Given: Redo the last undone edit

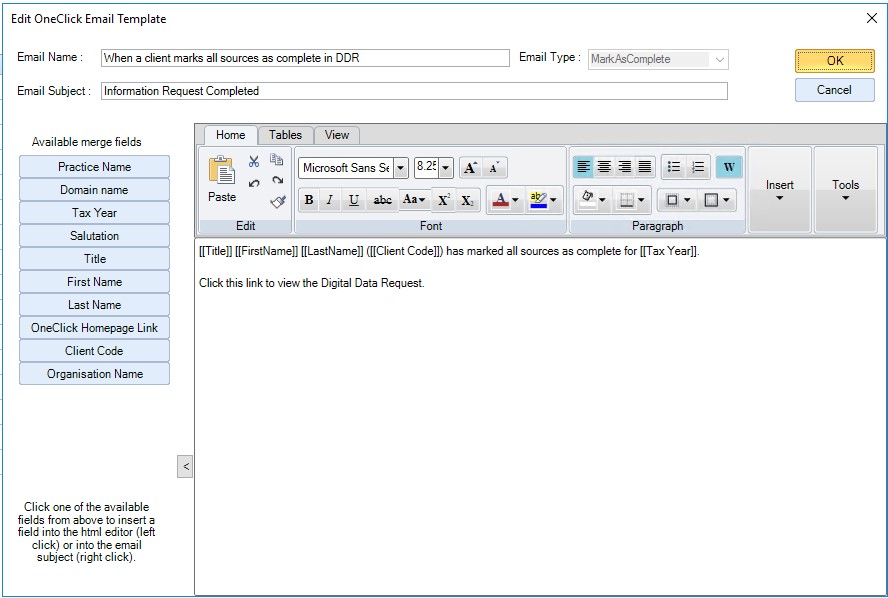Looking at the screenshot, I should pyautogui.click(x=277, y=181).
